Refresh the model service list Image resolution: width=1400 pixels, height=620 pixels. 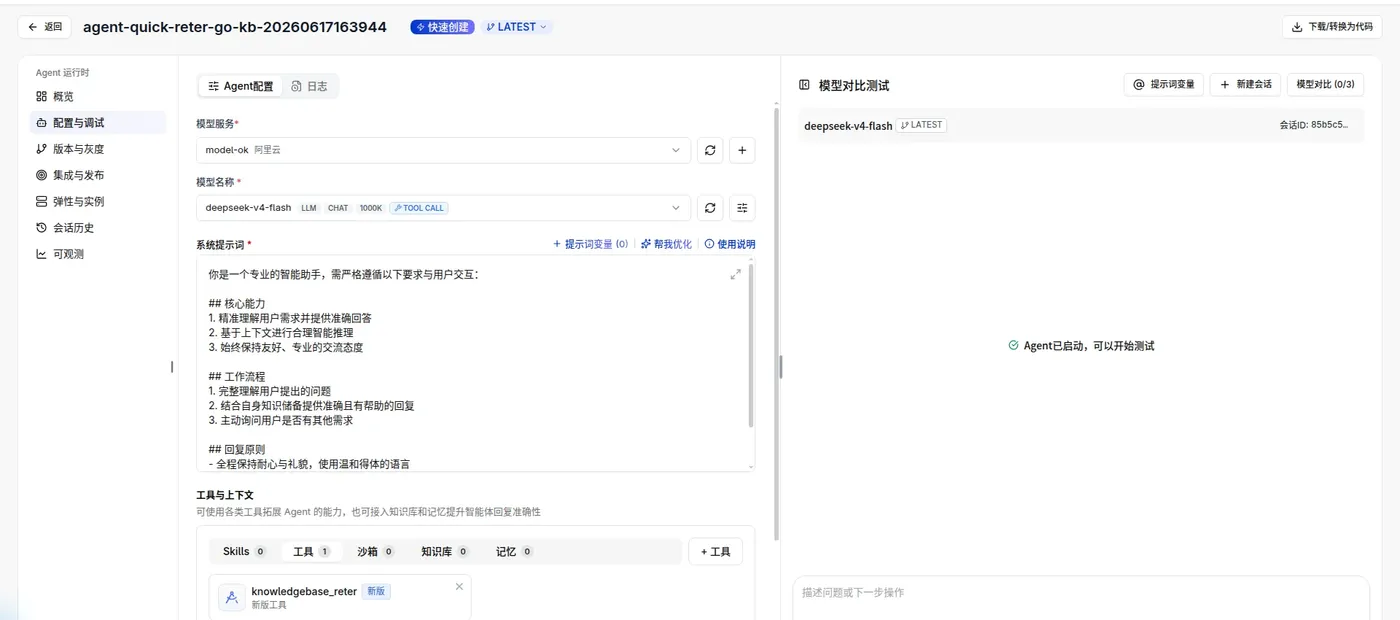710,150
